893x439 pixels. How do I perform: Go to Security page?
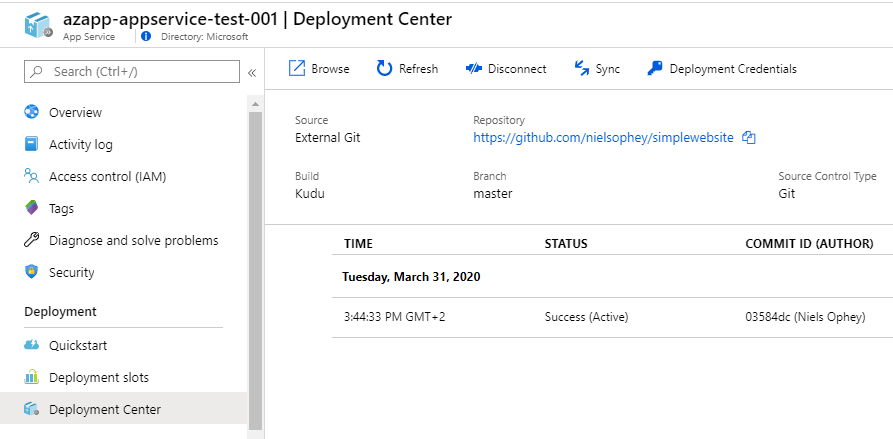click(71, 273)
